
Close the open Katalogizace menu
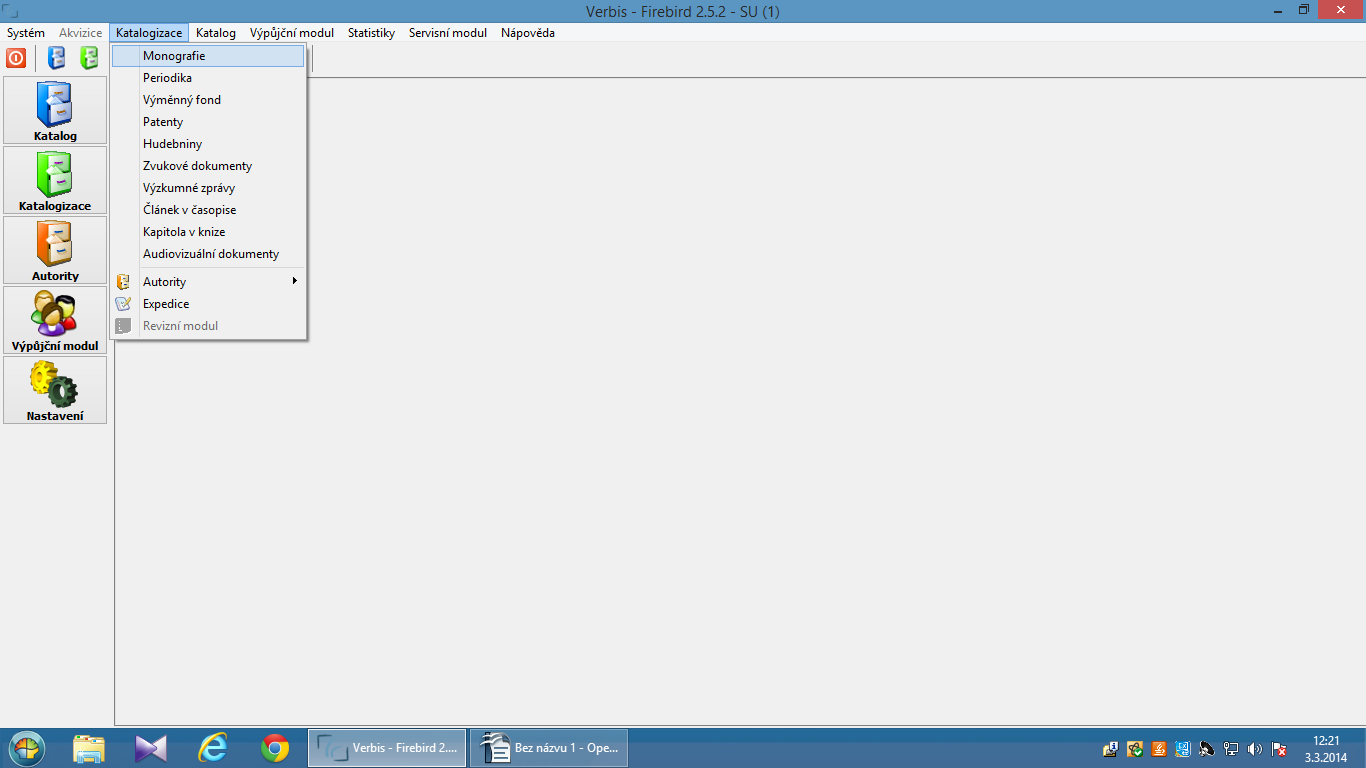pyautogui.click(x=149, y=33)
